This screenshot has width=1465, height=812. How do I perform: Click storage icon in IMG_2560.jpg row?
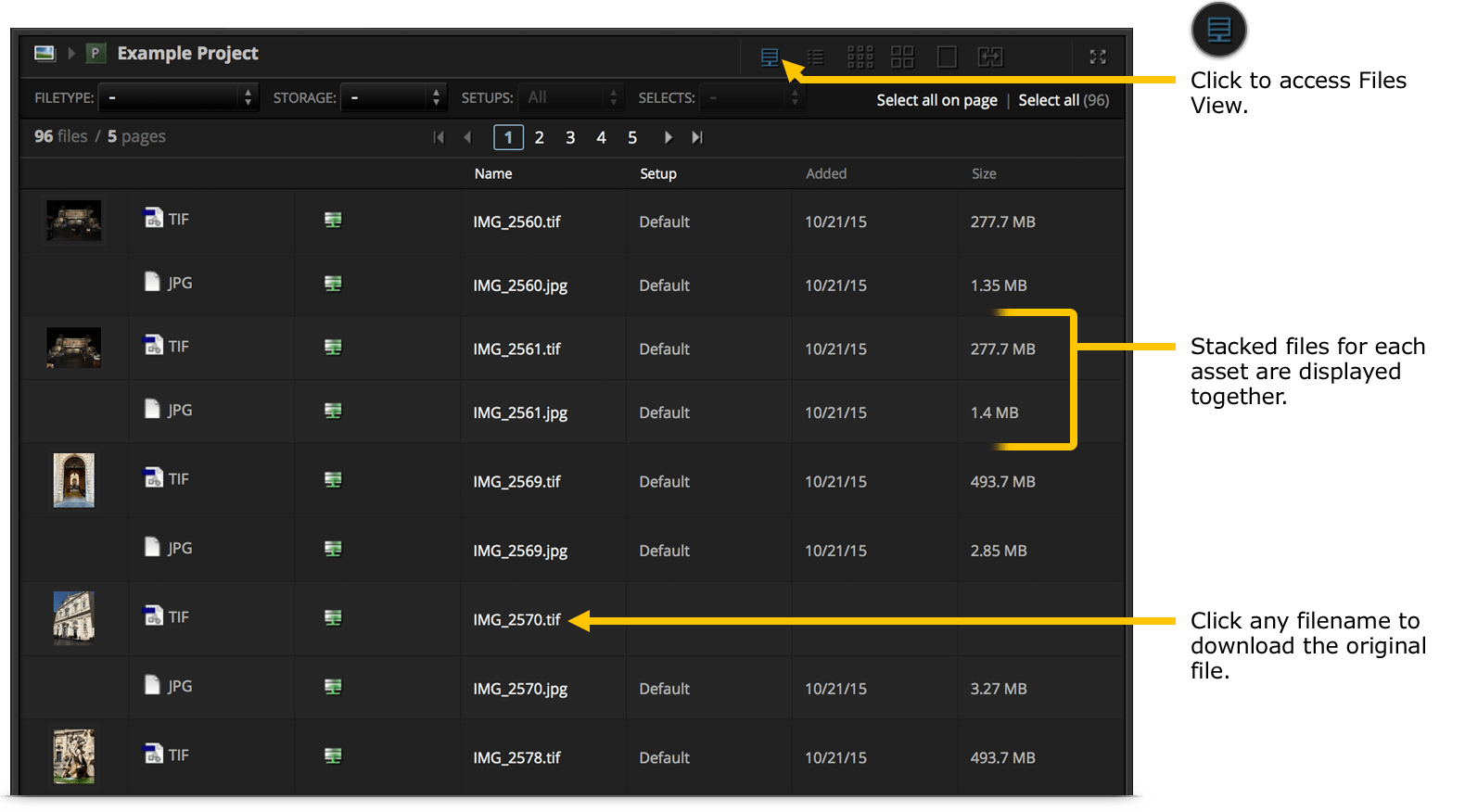[x=333, y=284]
